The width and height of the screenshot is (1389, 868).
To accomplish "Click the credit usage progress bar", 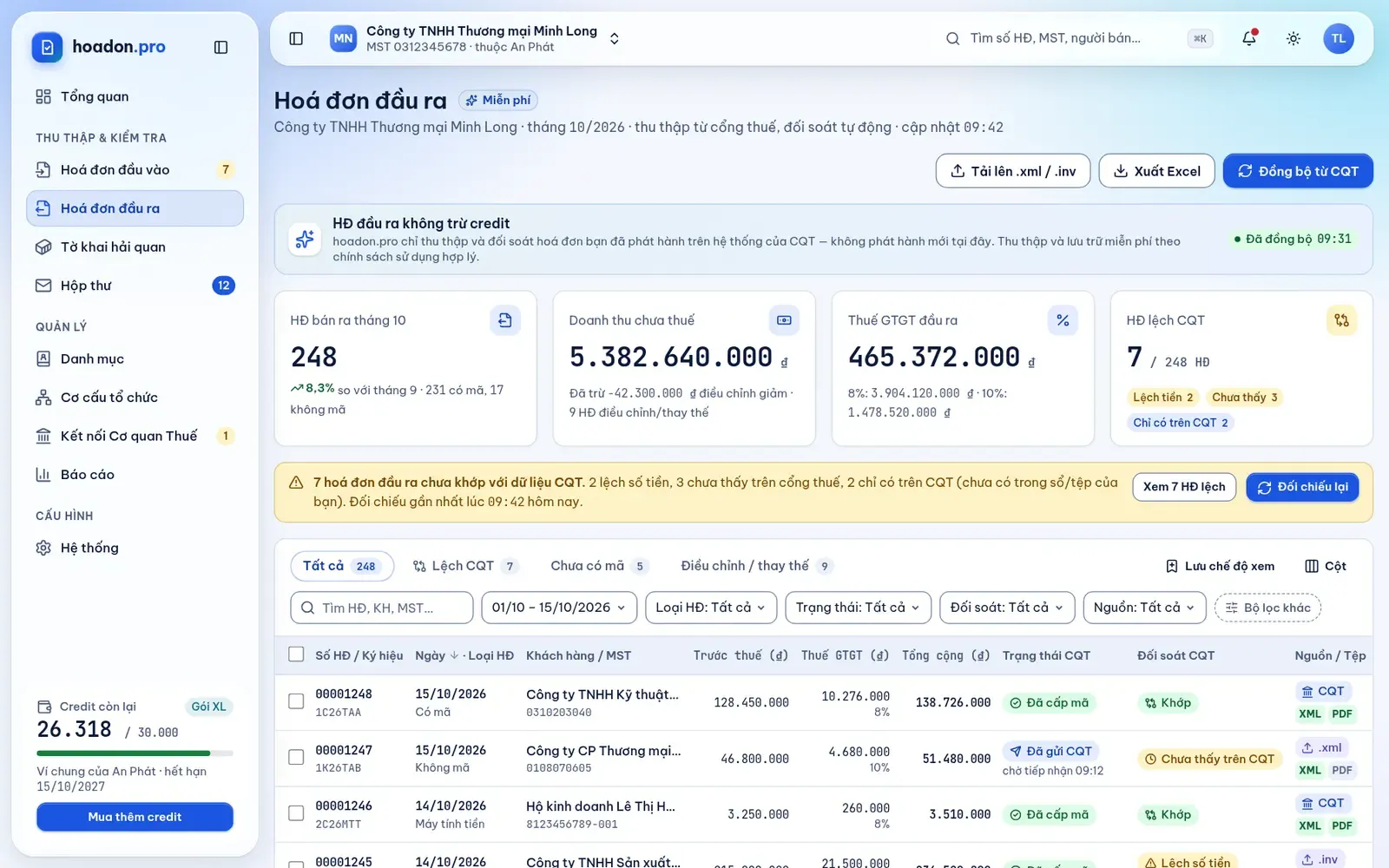I will tap(135, 753).
